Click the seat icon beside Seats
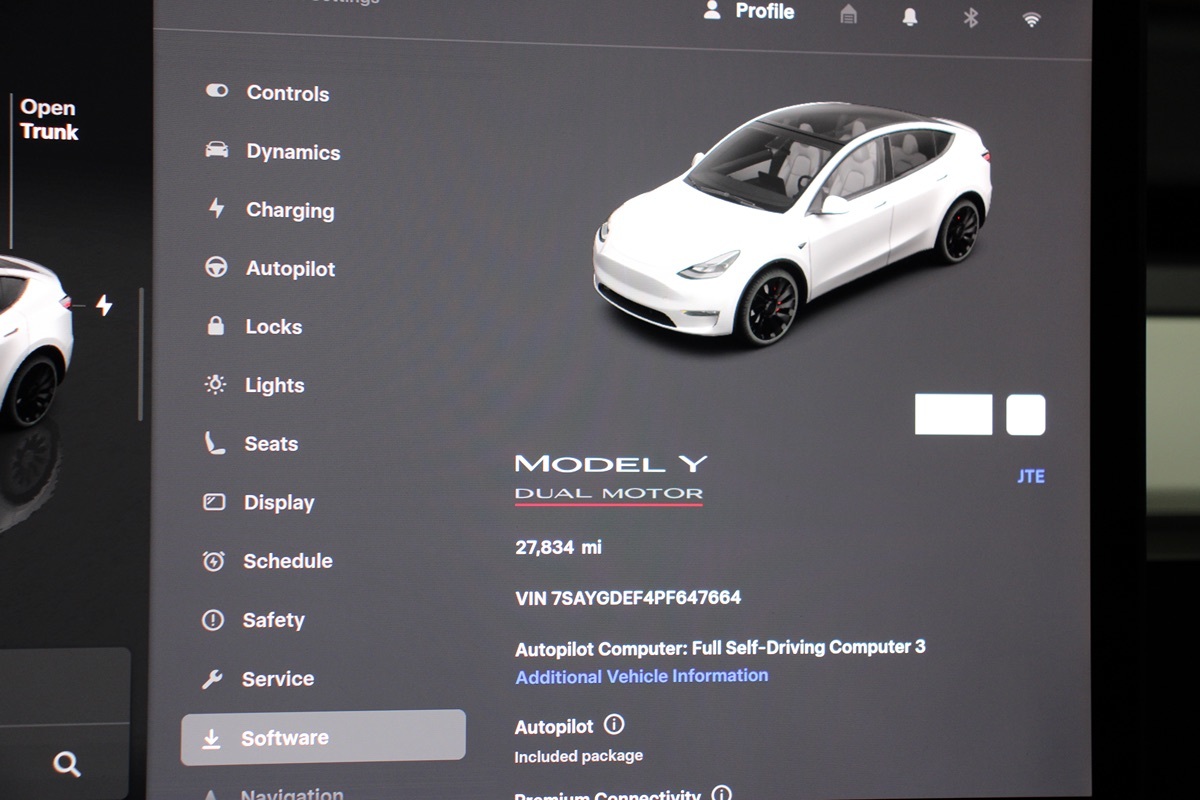1200x800 pixels. [214, 443]
